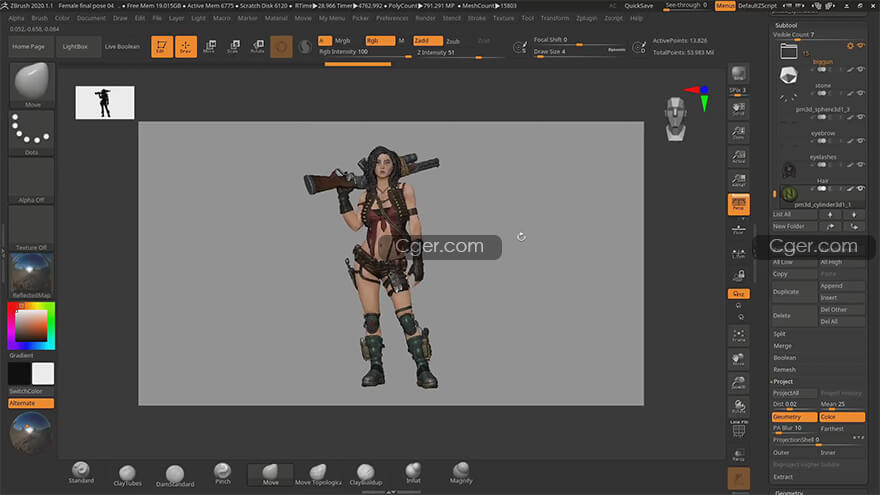Click the Zoom document icon
The image size is (880, 495).
739,133
